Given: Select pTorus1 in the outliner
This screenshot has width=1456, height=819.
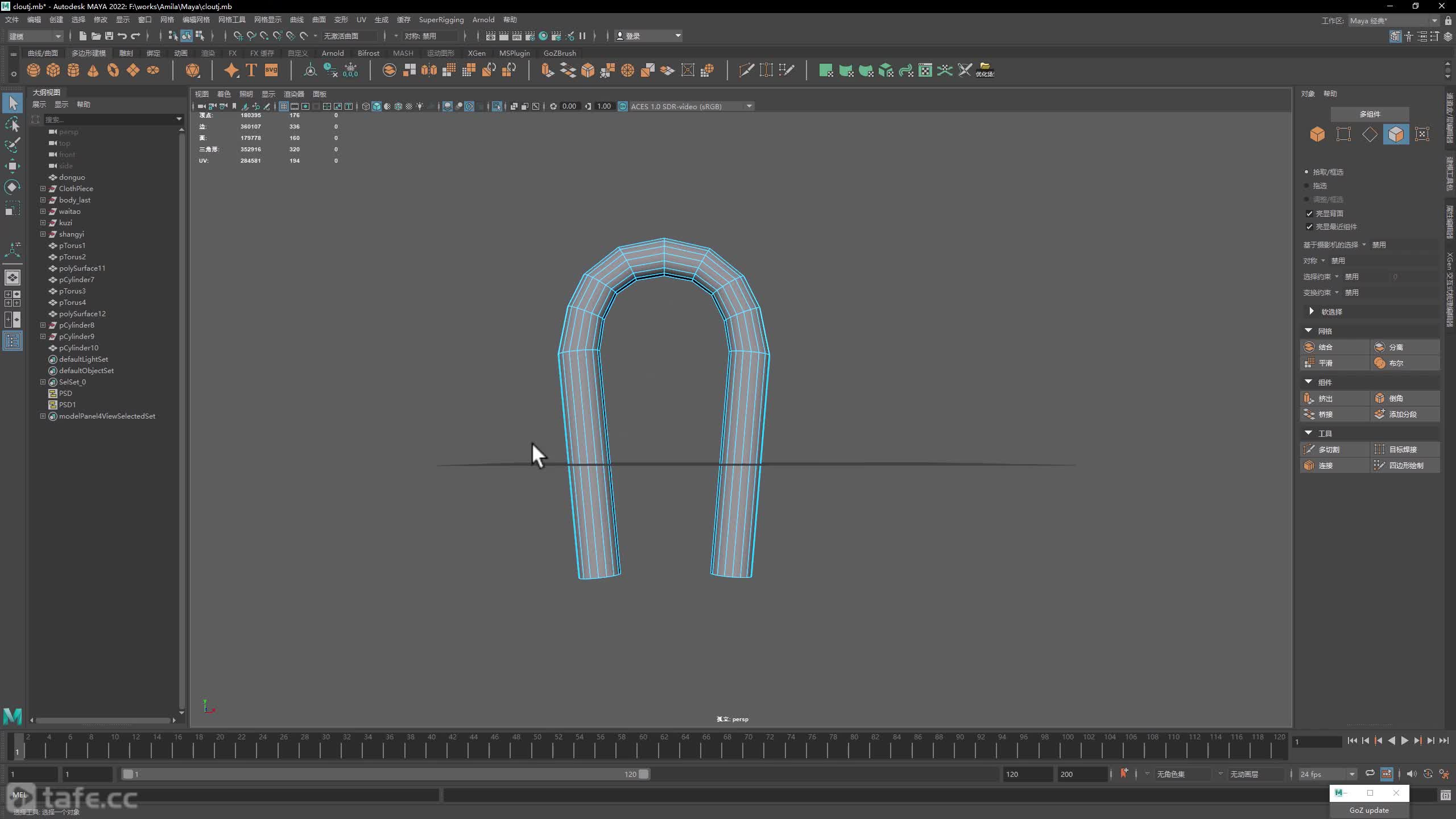Looking at the screenshot, I should (x=72, y=245).
